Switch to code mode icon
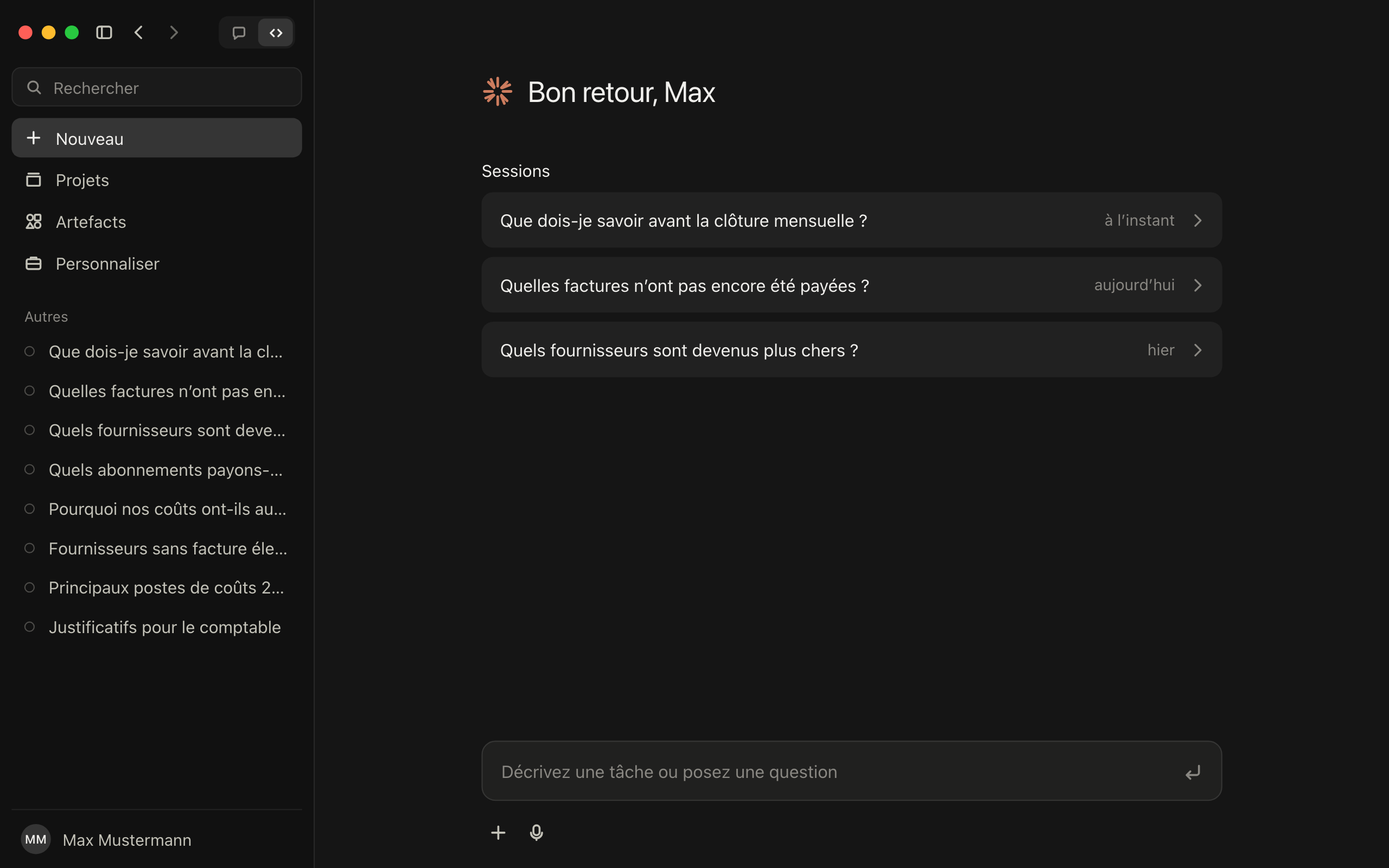The width and height of the screenshot is (1389, 868). click(x=276, y=33)
